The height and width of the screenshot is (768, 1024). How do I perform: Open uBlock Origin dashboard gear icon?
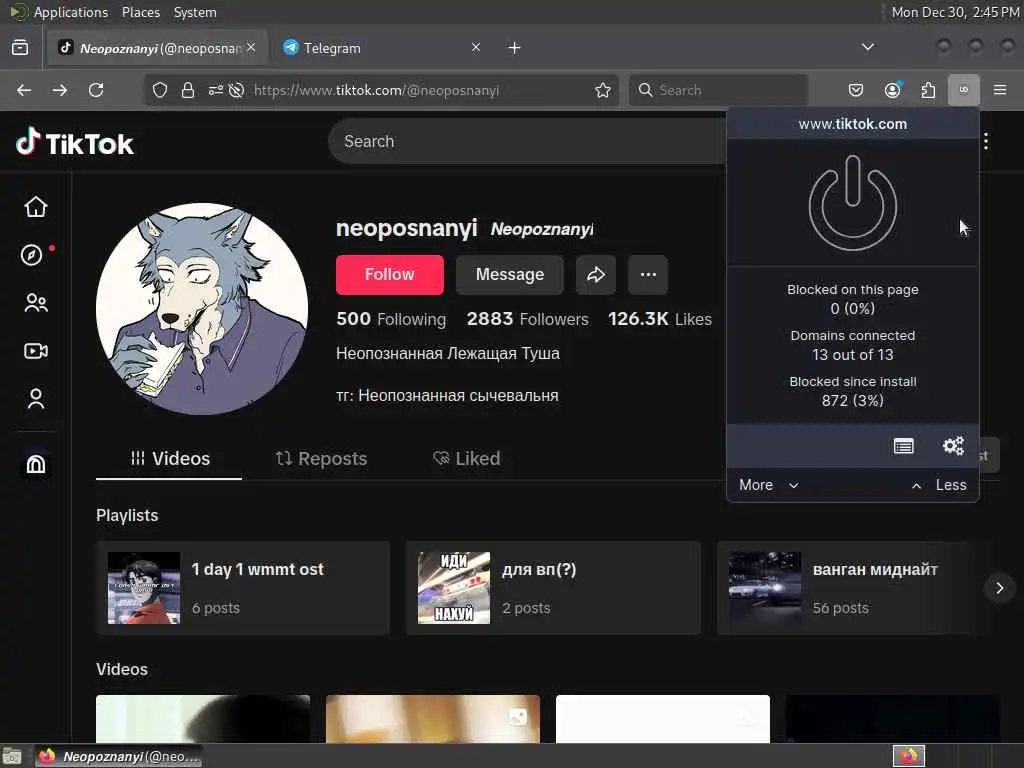click(953, 446)
